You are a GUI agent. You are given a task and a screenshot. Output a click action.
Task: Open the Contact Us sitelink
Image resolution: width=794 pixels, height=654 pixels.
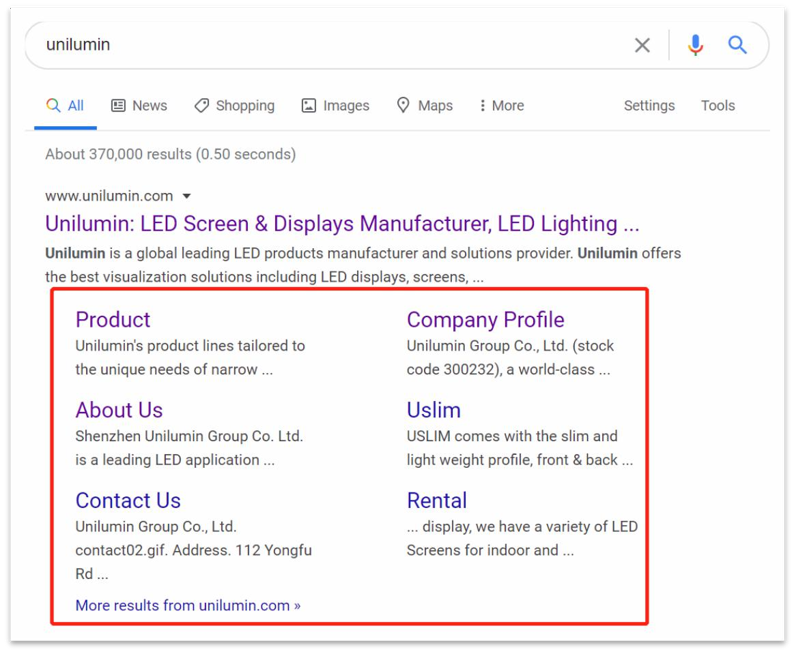[x=128, y=501]
